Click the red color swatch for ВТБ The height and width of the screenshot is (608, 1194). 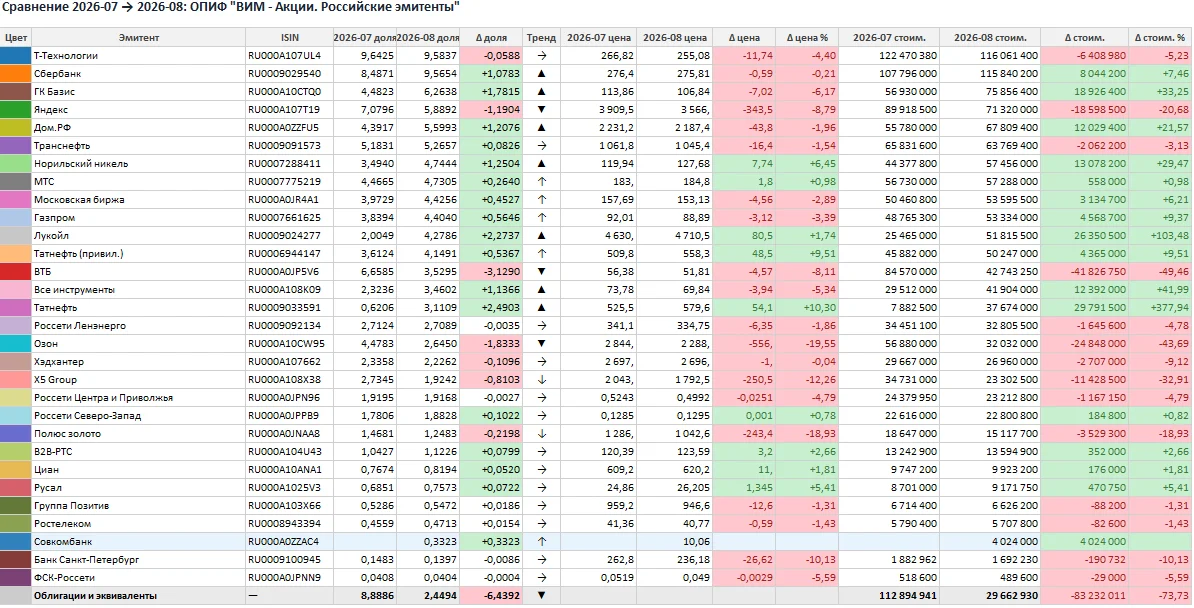(15, 271)
